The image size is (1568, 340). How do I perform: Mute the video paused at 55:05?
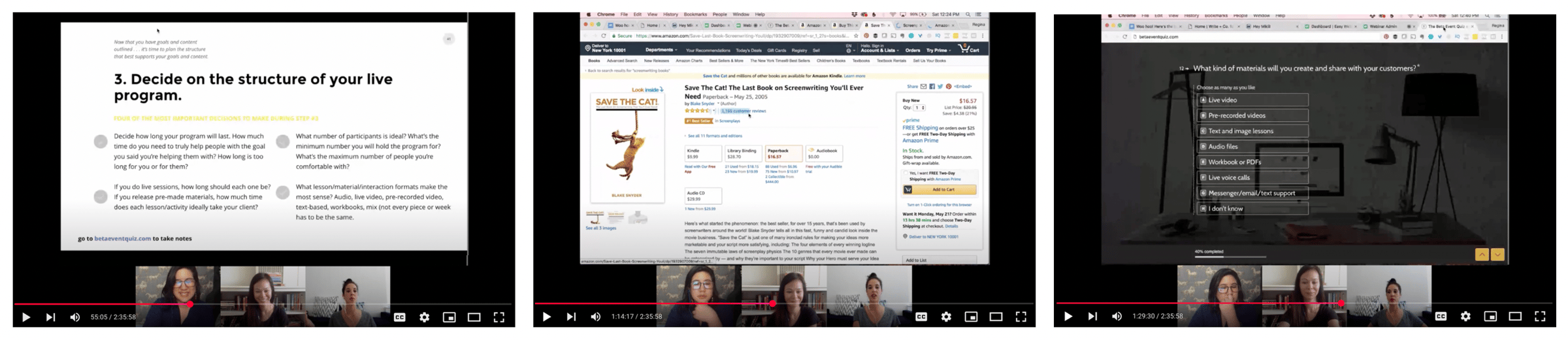[x=75, y=317]
